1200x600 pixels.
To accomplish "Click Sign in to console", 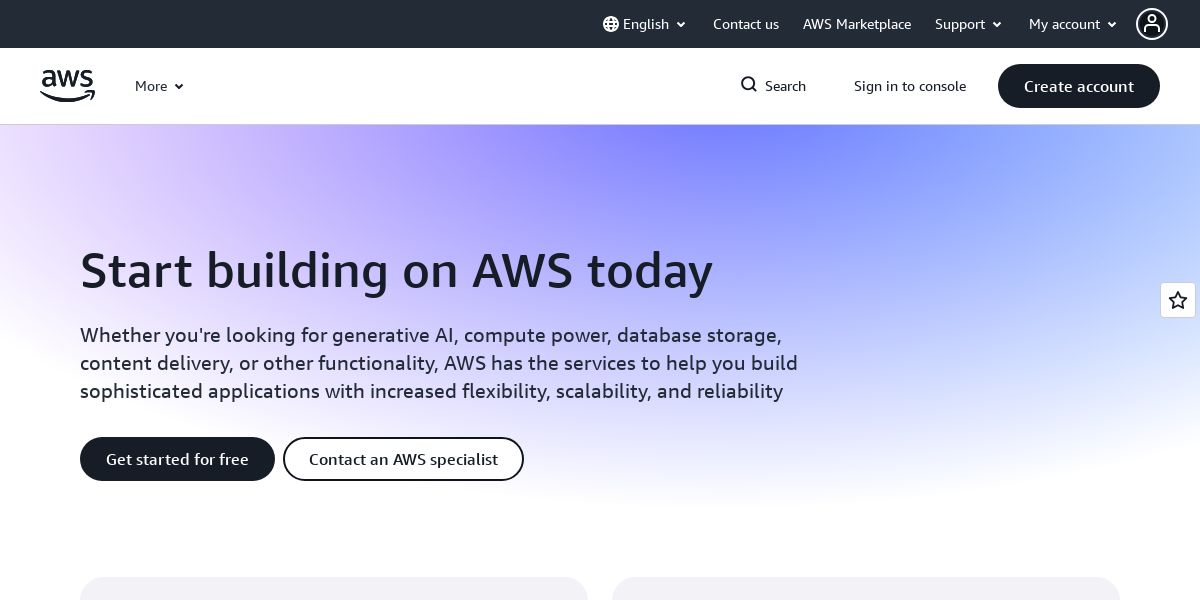I will click(x=910, y=86).
